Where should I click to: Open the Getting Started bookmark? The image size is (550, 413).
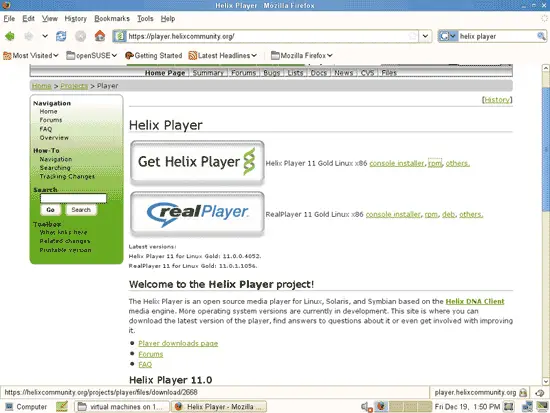coord(154,55)
